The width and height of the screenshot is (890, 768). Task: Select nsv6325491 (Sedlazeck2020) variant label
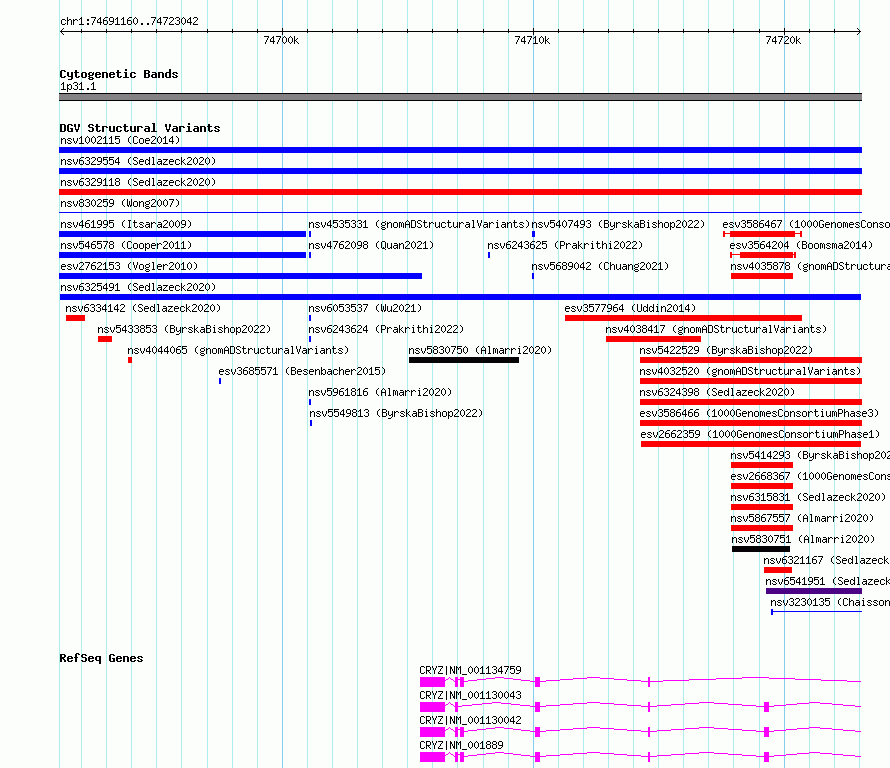coord(138,287)
